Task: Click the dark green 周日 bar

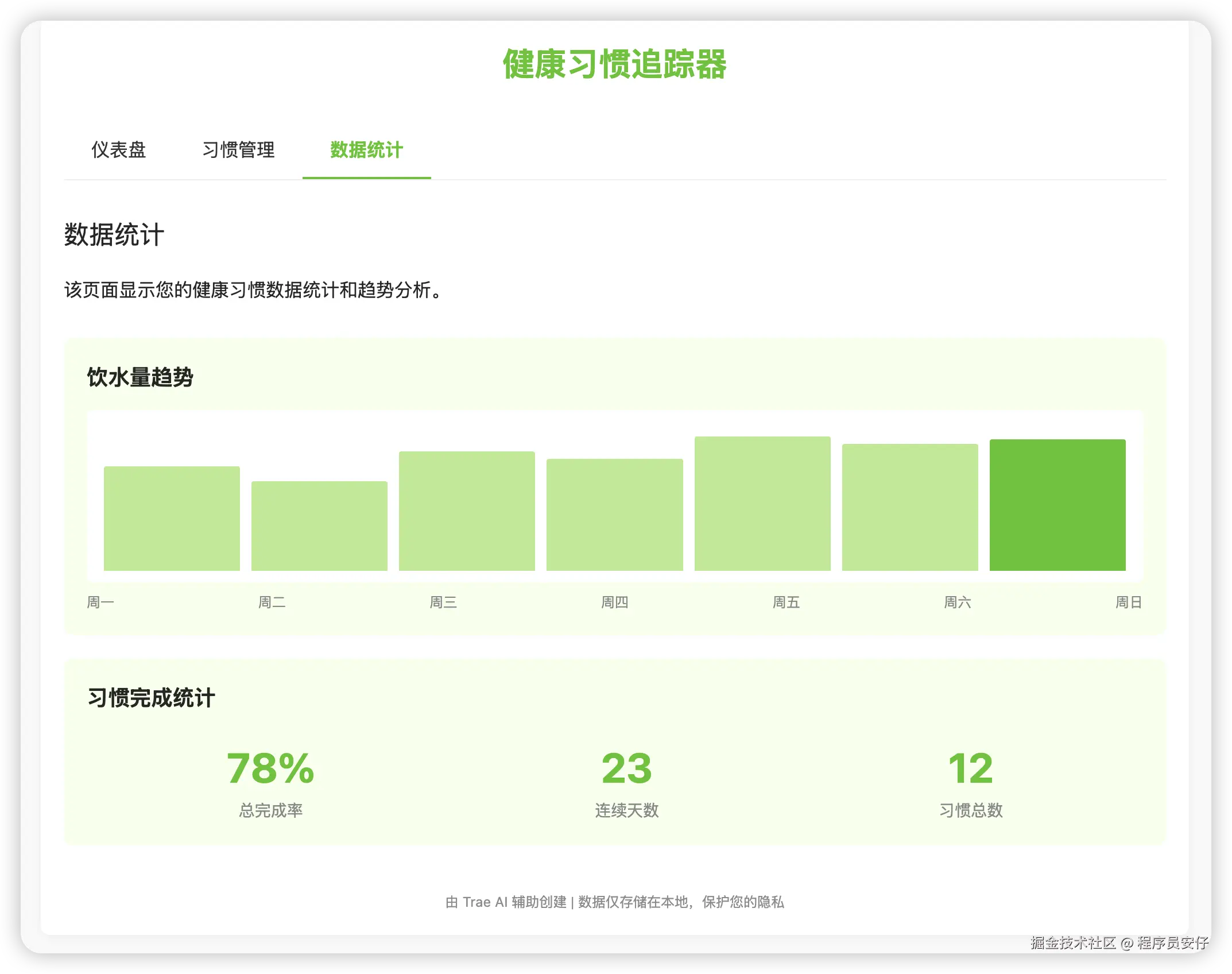Action: tap(1057, 505)
